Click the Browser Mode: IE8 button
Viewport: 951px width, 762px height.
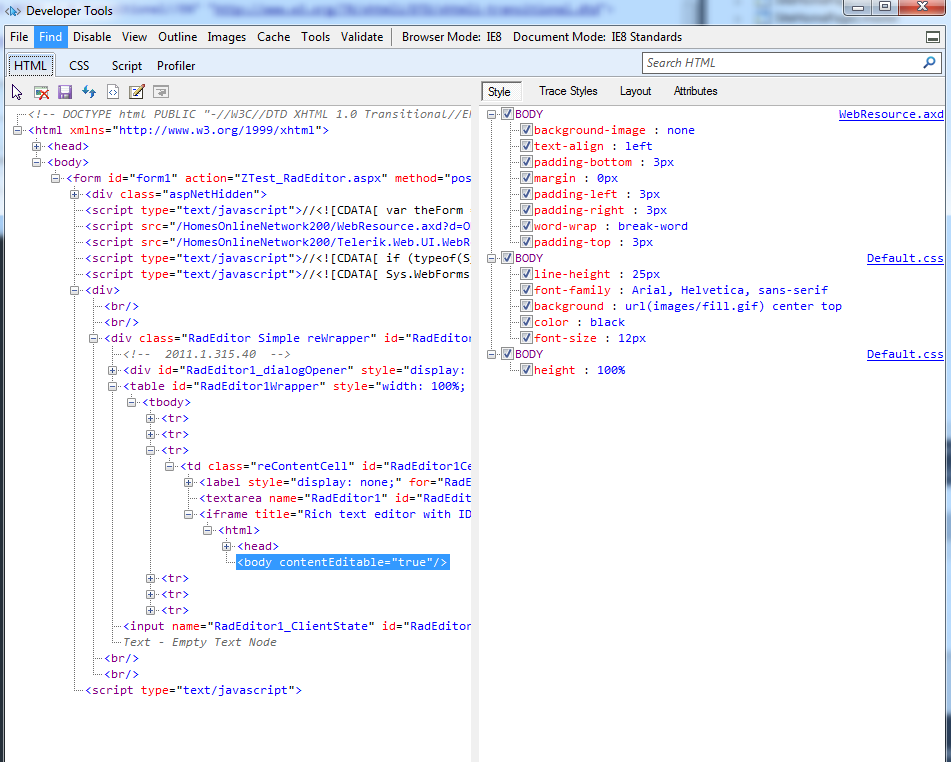click(451, 37)
